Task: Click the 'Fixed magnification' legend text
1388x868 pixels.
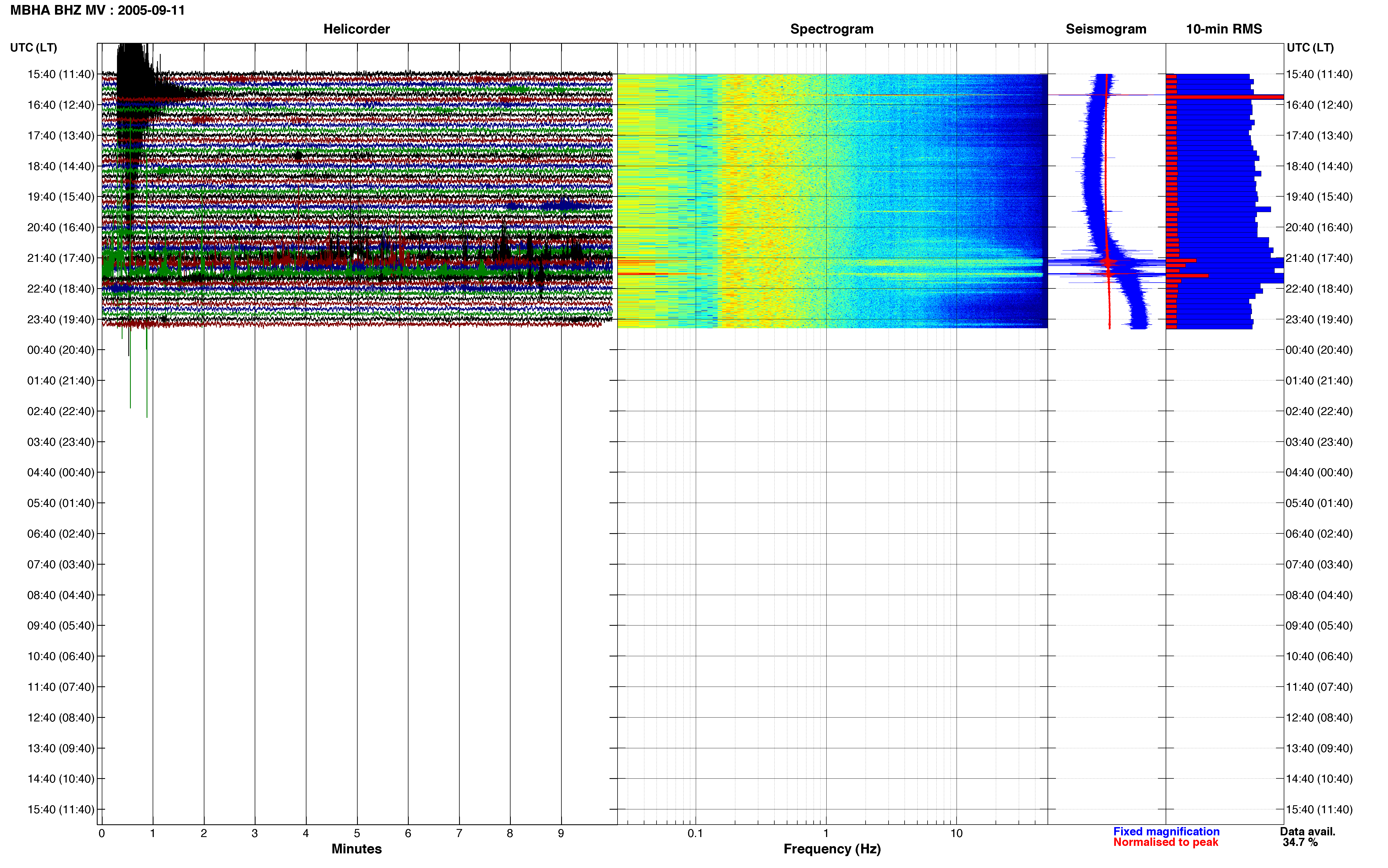Action: [1166, 832]
